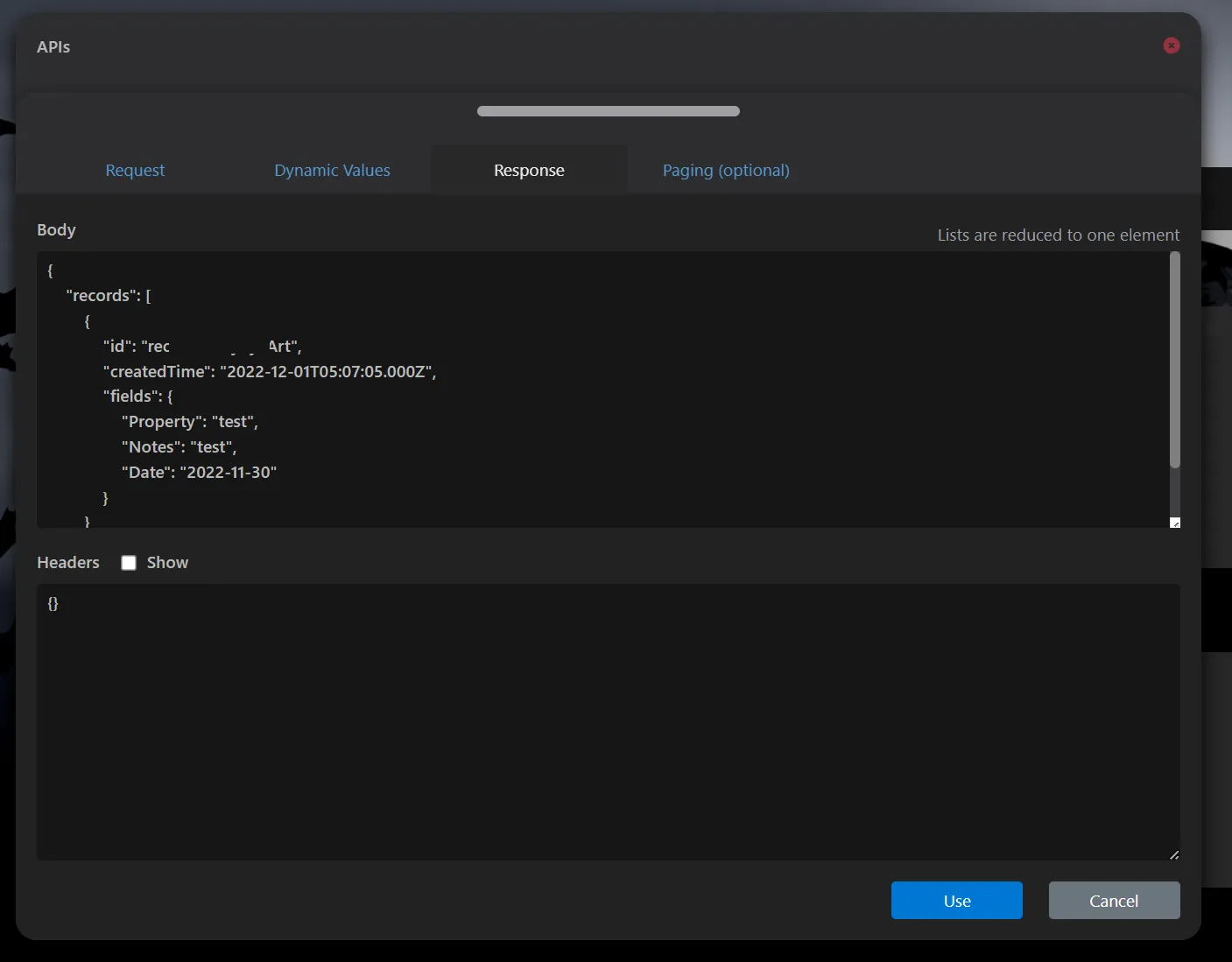Image resolution: width=1232 pixels, height=962 pixels.
Task: Click inside the Body JSON text area
Action: click(x=602, y=390)
